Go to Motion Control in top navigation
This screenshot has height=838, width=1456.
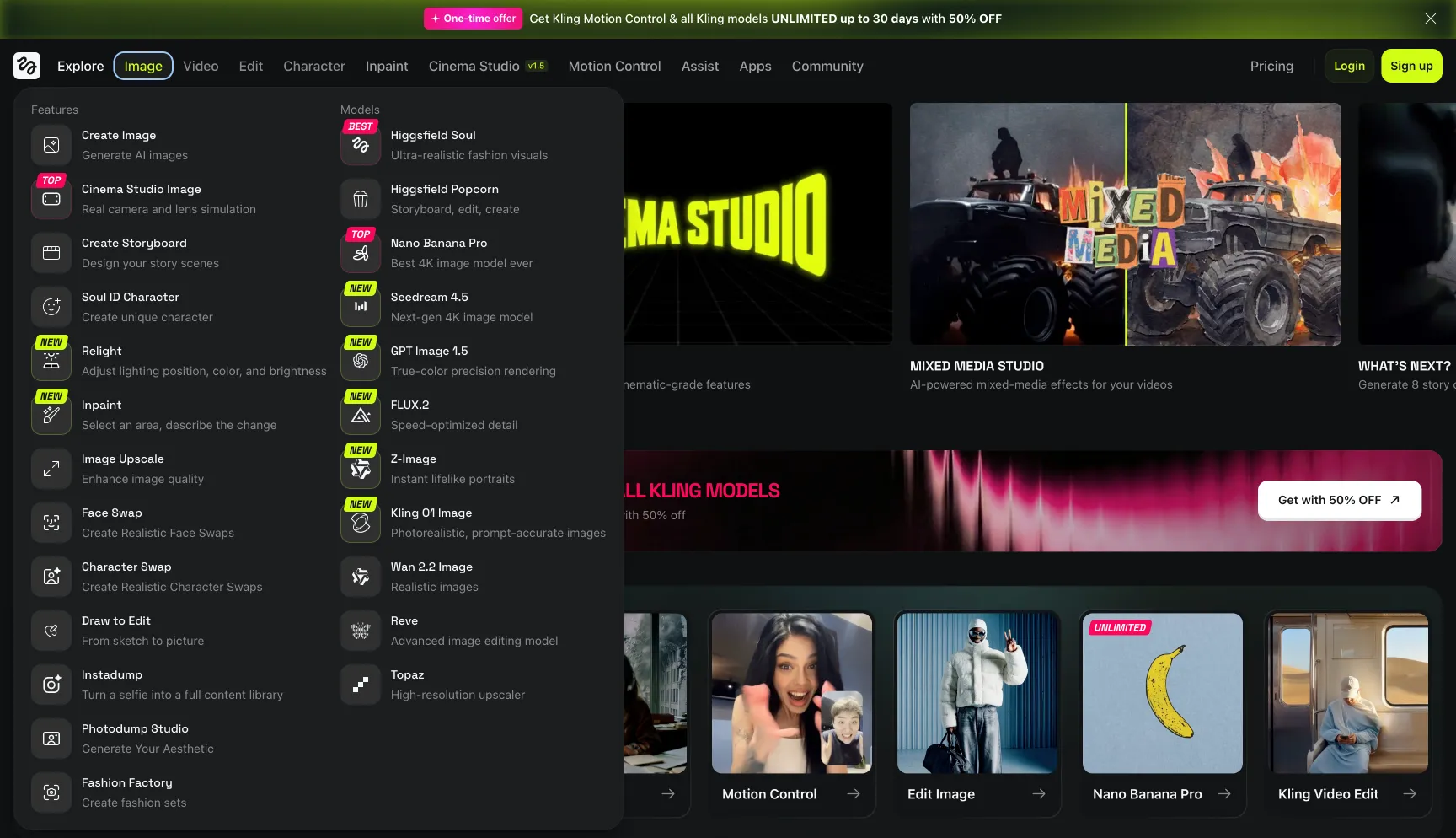click(x=614, y=66)
